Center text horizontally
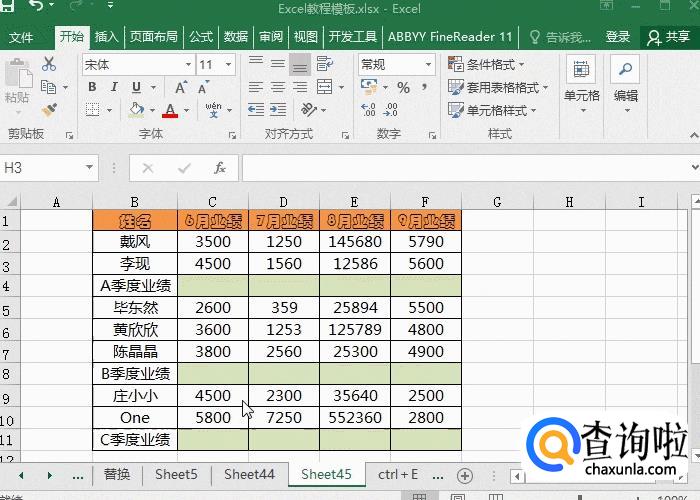Viewport: 700px width, 500px height. click(278, 87)
